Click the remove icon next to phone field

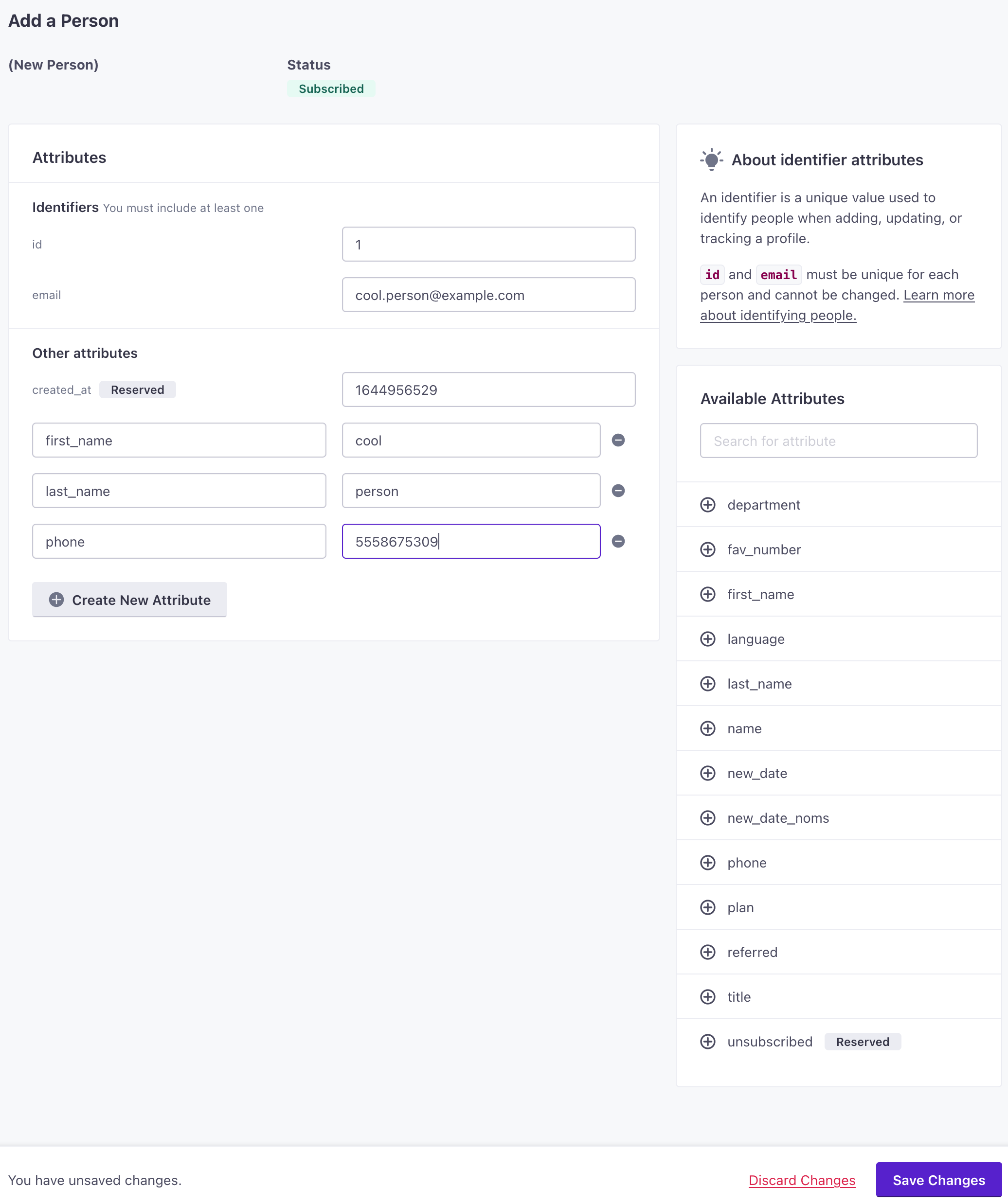coord(619,541)
